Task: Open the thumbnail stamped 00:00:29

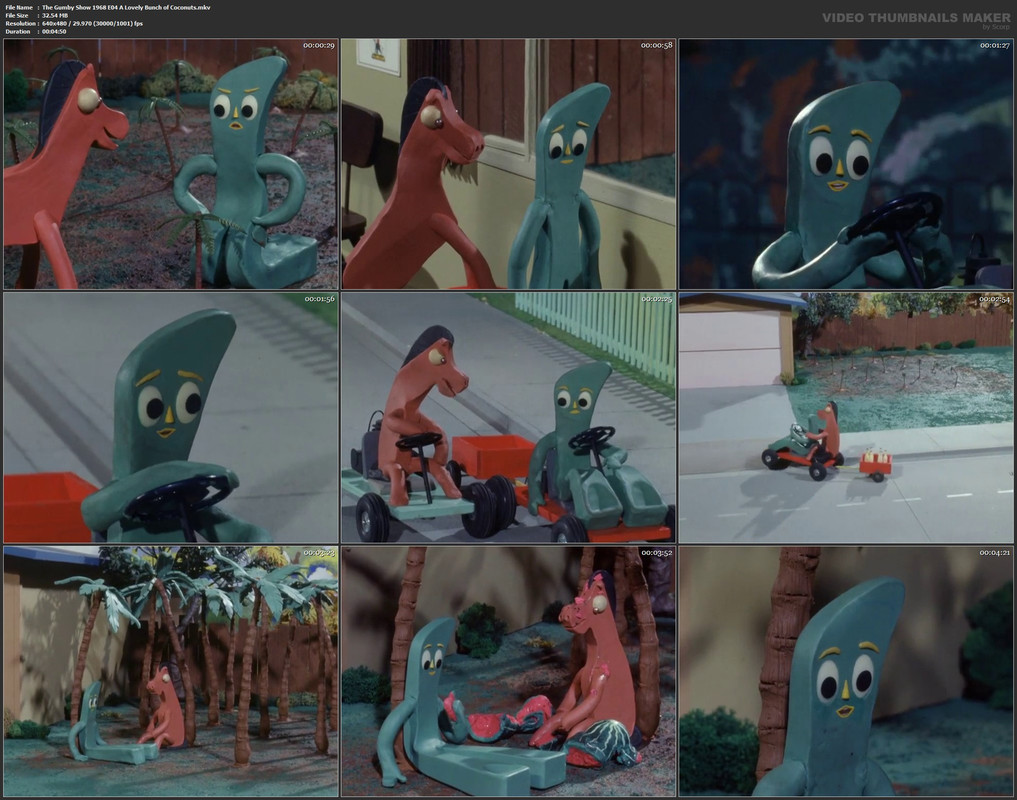Action: click(171, 164)
